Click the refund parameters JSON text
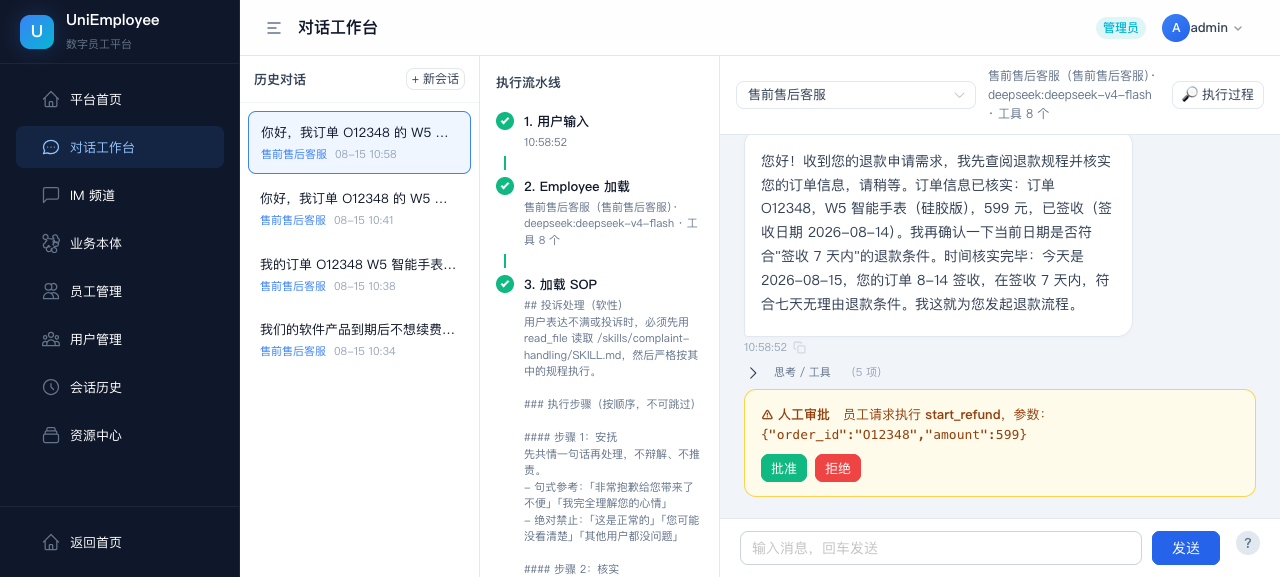The height and width of the screenshot is (577, 1280). [894, 435]
